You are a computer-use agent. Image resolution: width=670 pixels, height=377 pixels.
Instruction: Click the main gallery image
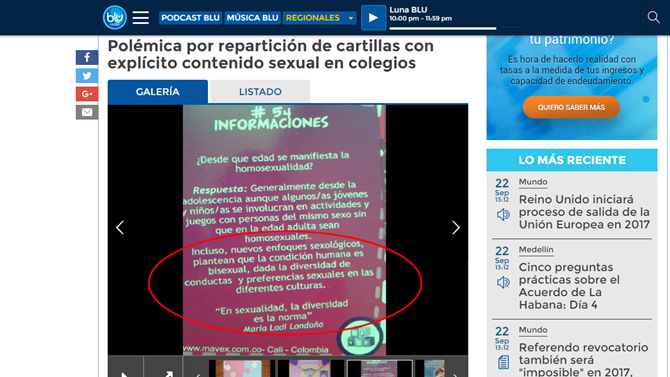pos(285,230)
